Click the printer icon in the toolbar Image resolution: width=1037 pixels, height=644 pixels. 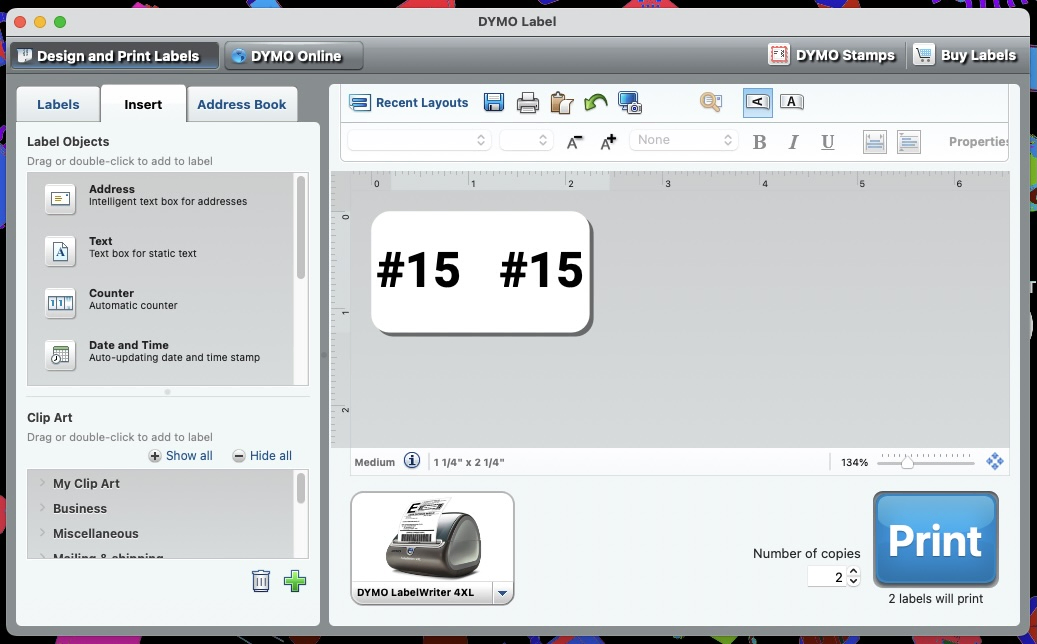coord(528,102)
